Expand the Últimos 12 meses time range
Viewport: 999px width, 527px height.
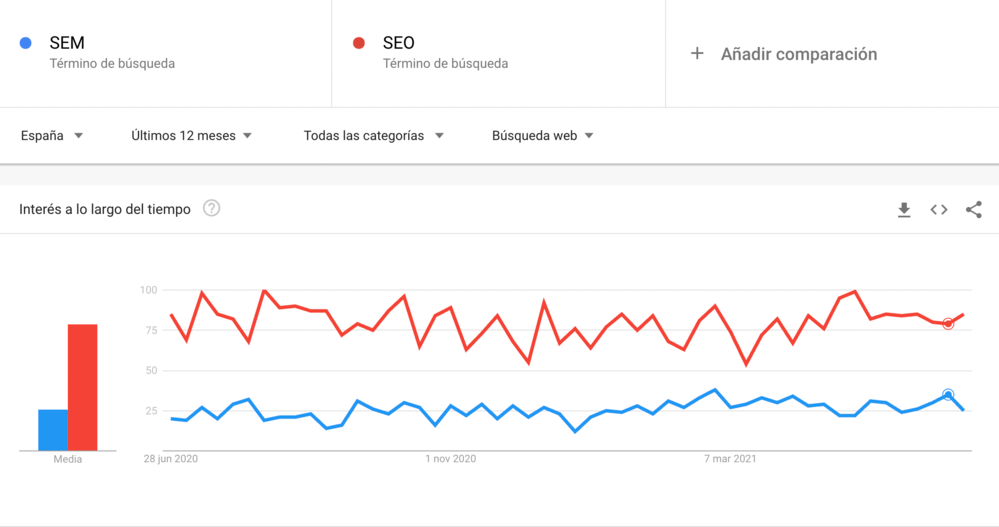coord(191,136)
